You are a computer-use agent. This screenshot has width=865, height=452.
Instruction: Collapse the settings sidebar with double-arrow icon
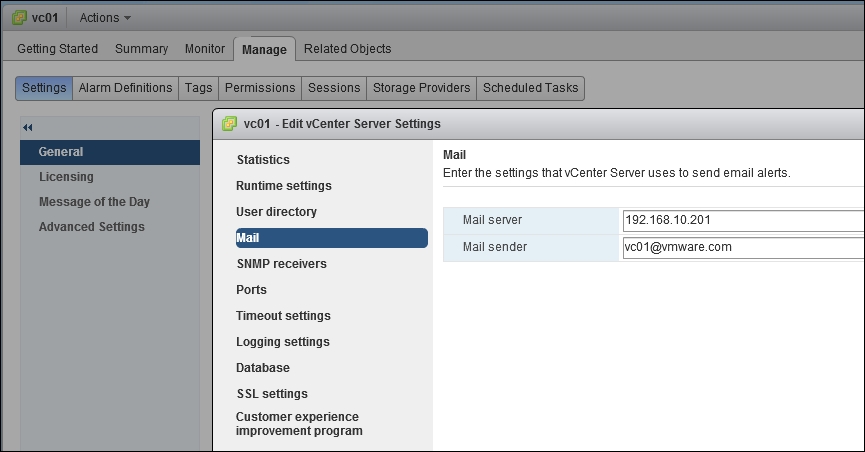(28, 127)
